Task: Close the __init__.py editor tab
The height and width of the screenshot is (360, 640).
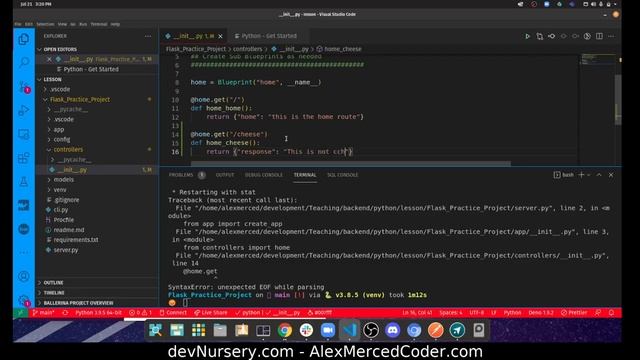Action: (220, 36)
